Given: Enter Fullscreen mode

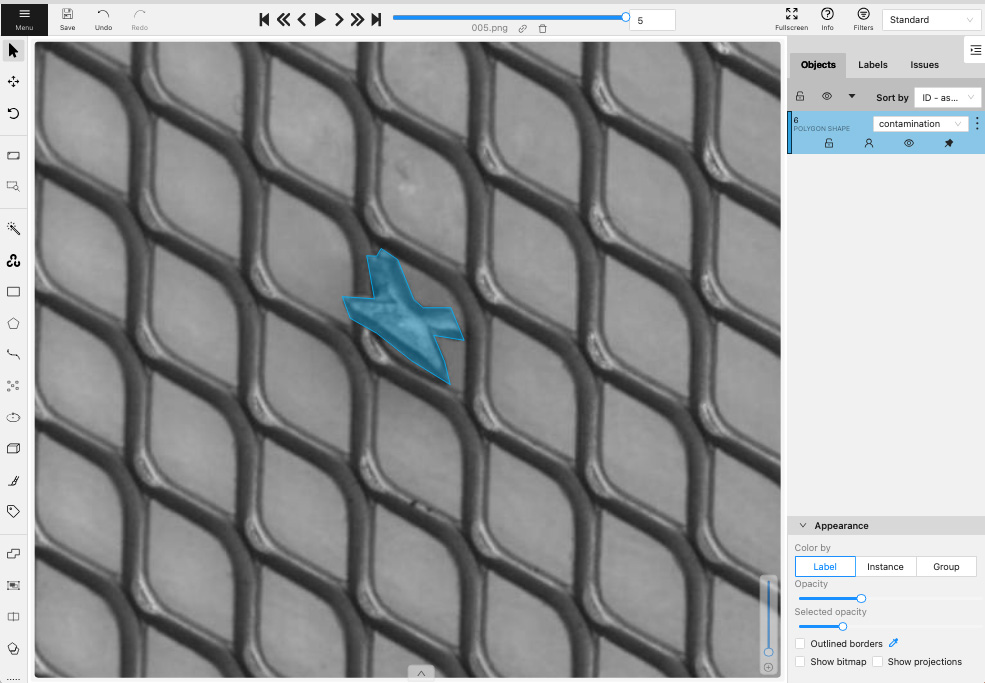Looking at the screenshot, I should click(x=792, y=19).
